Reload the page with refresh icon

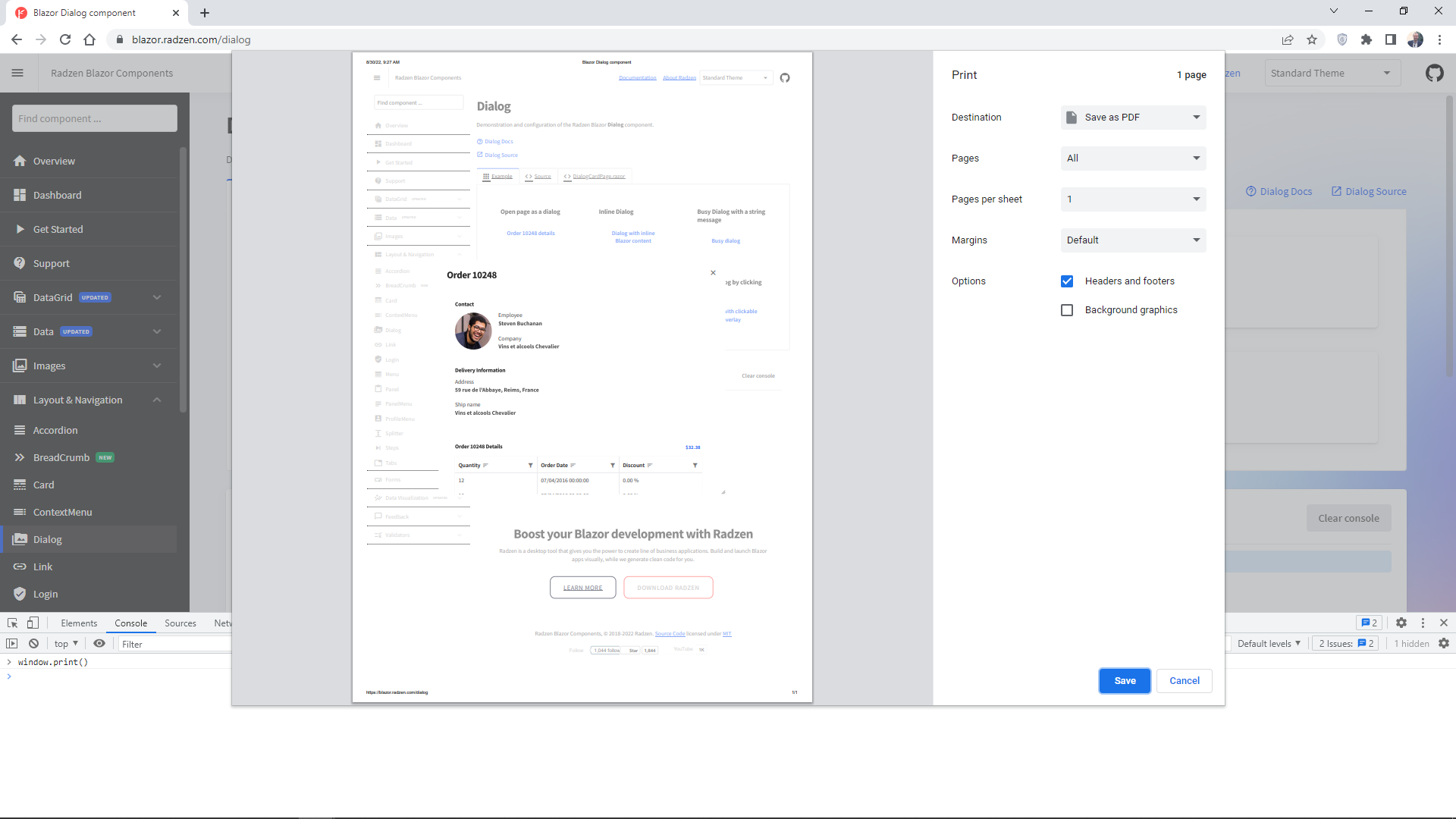[65, 39]
